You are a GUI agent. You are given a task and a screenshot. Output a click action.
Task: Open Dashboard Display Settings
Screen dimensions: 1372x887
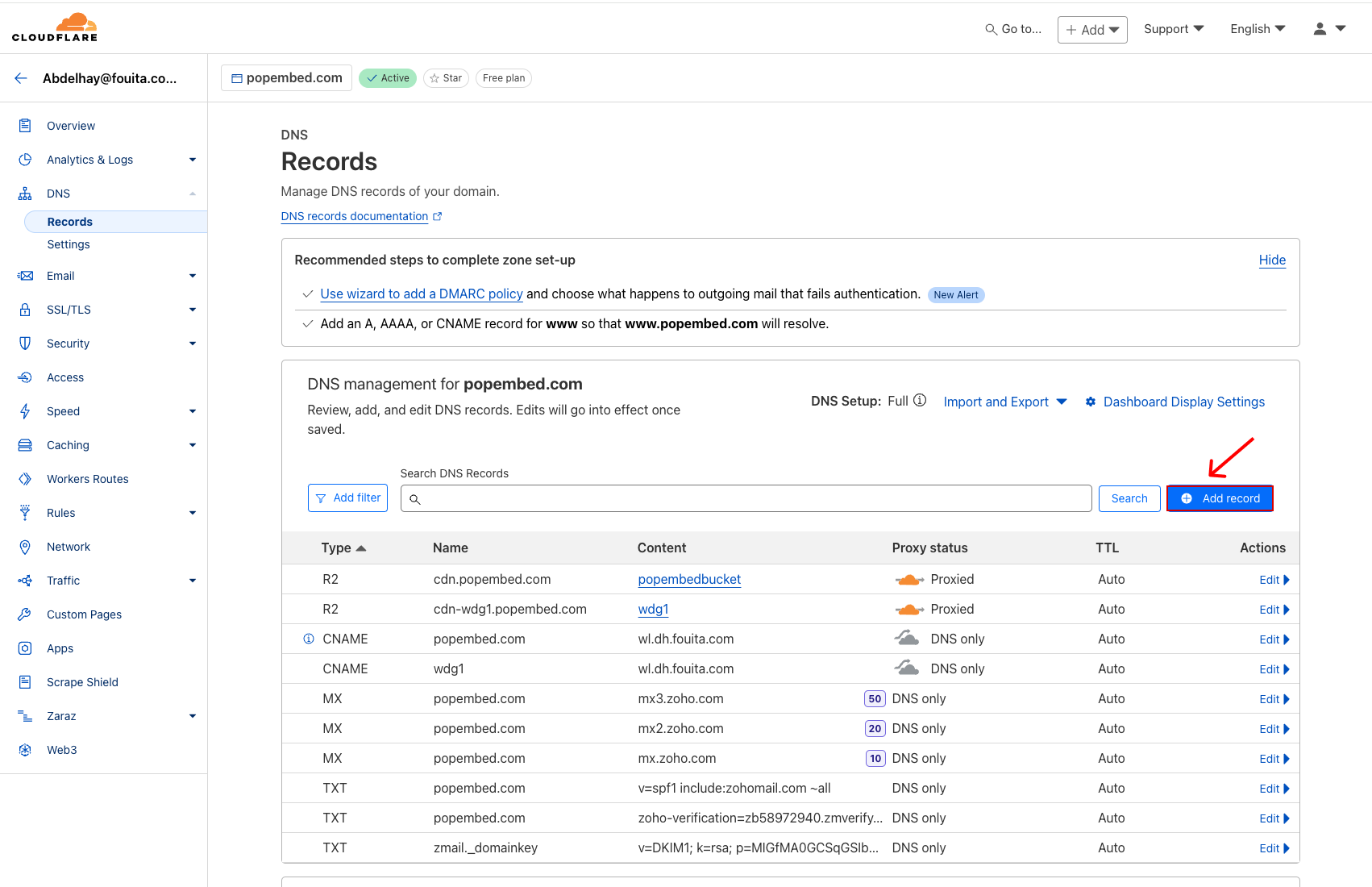(x=1175, y=402)
